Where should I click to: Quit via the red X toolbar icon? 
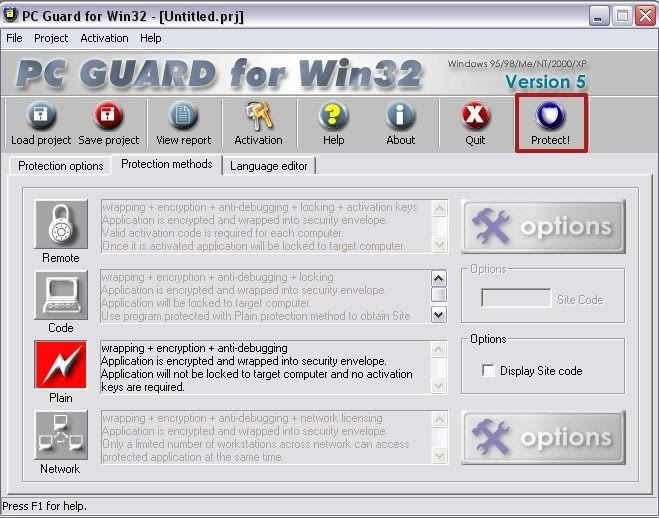click(x=475, y=115)
